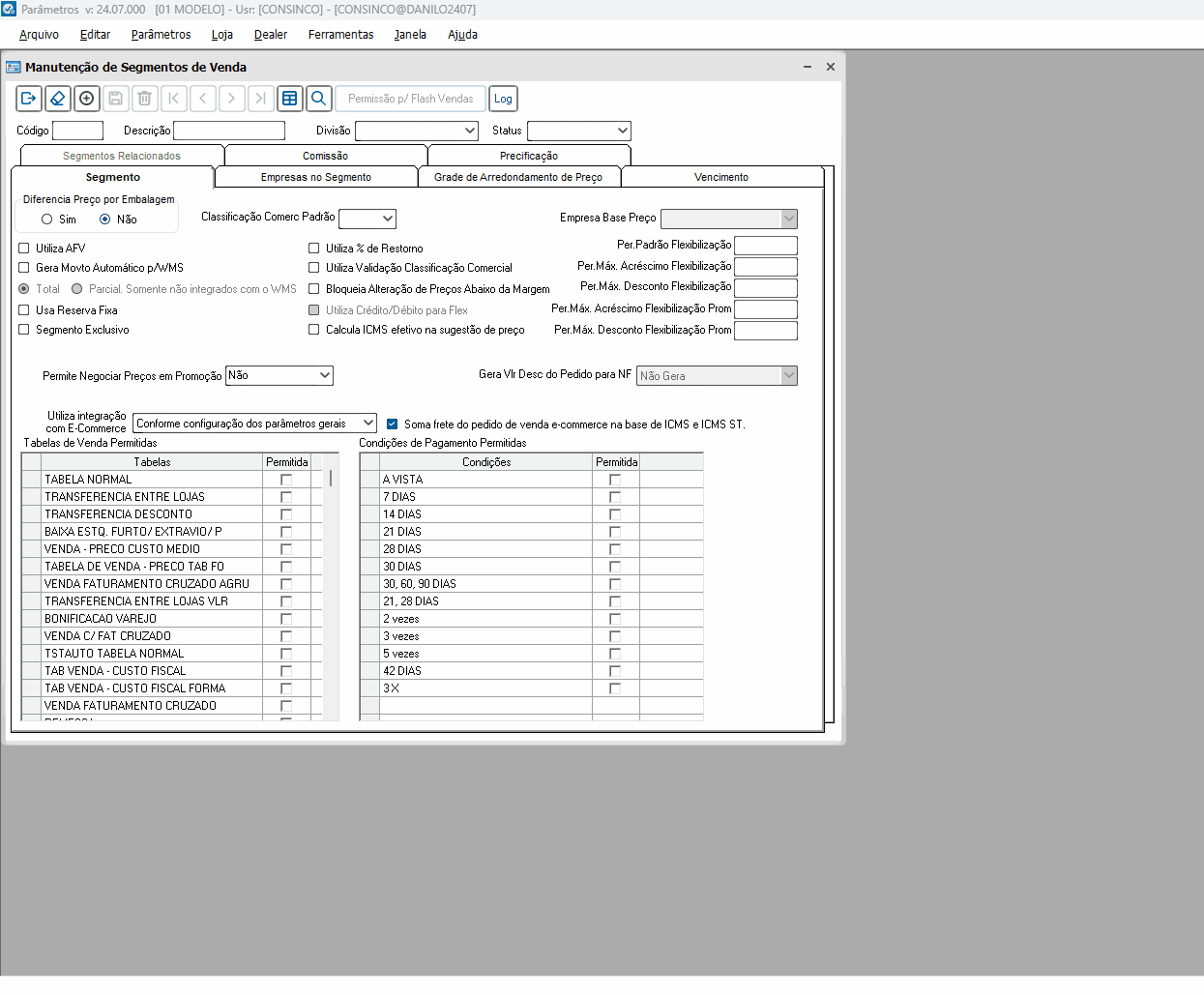Enable the Segmento Exclusivo checkbox
Image resolution: width=1204 pixels, height=995 pixels.
point(24,330)
